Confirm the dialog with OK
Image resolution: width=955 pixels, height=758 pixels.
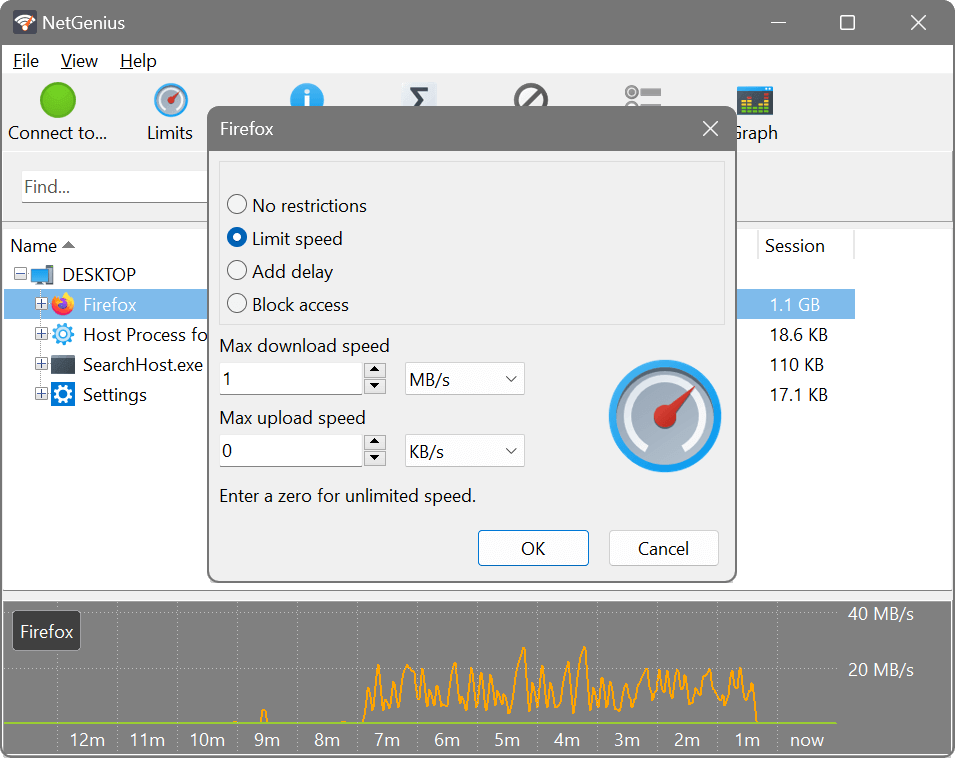click(x=533, y=548)
